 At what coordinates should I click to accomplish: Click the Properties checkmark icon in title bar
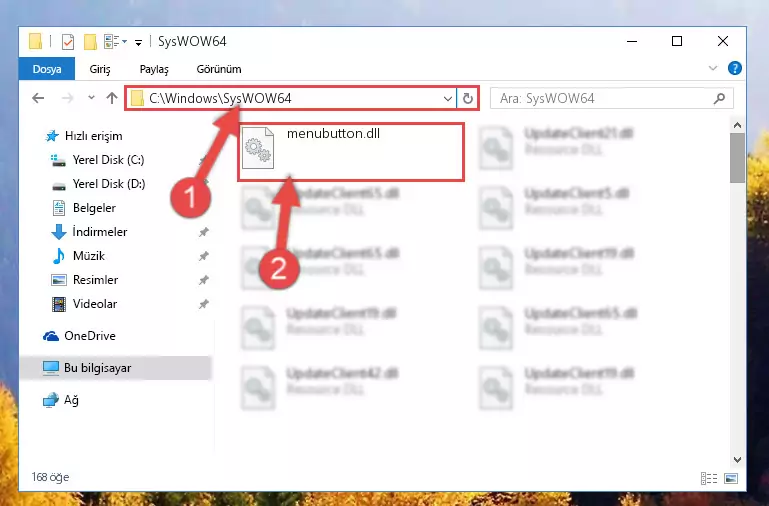68,42
